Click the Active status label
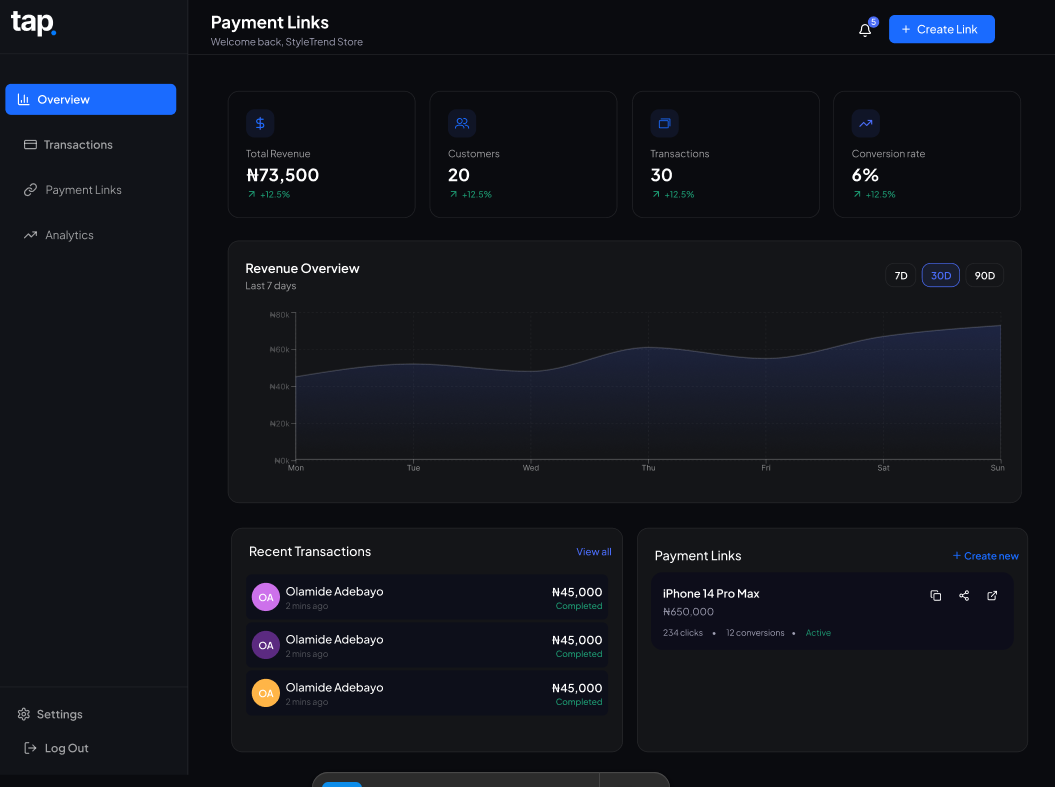 pos(818,633)
